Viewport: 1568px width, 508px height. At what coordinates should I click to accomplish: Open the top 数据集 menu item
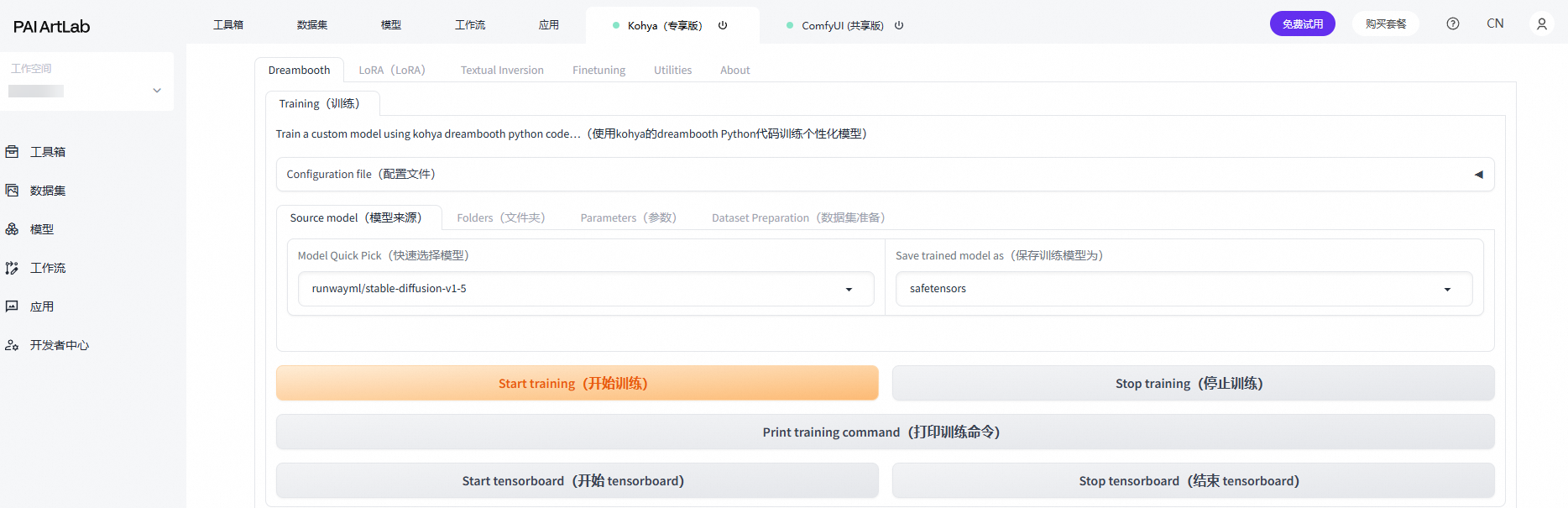[312, 25]
